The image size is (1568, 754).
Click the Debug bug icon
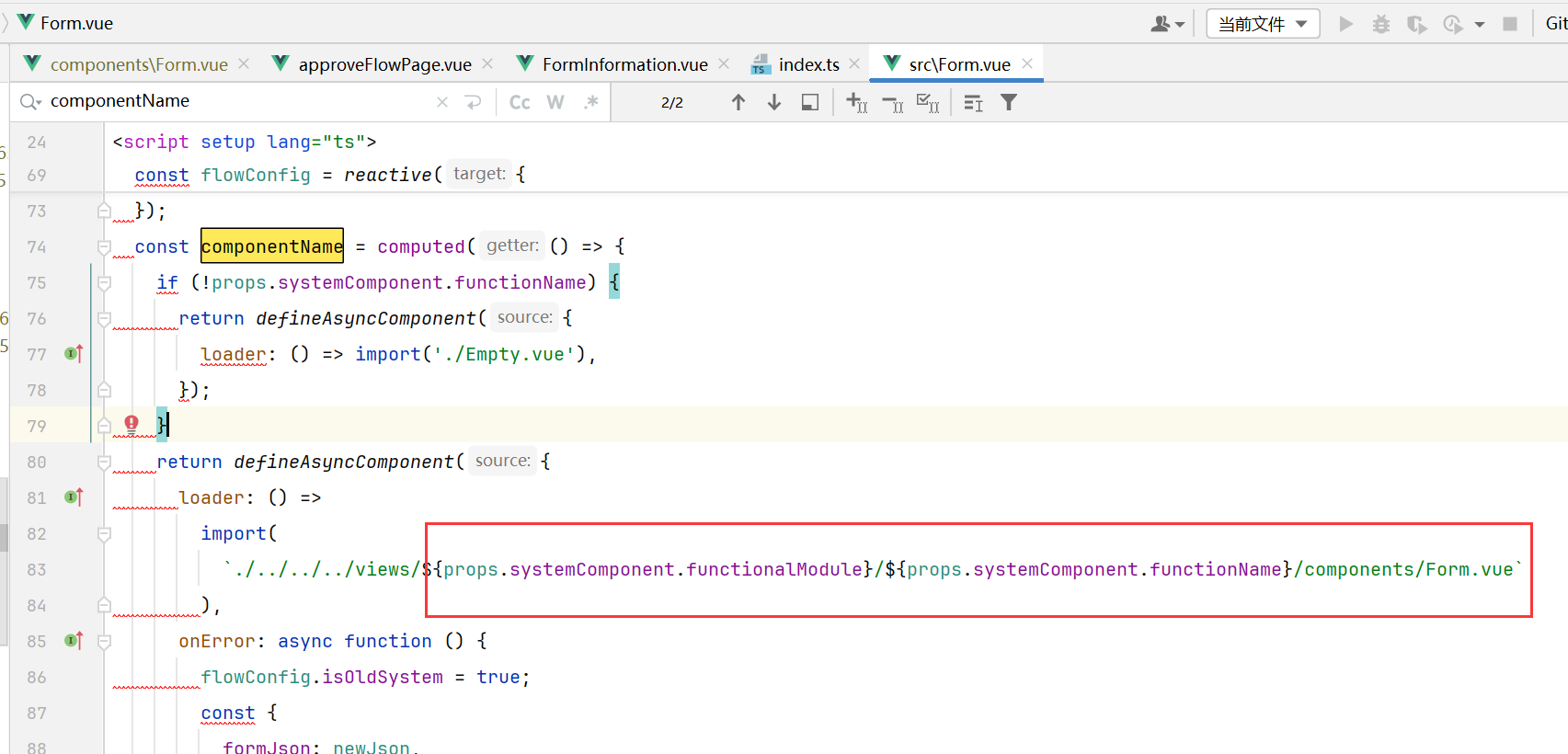(1380, 24)
